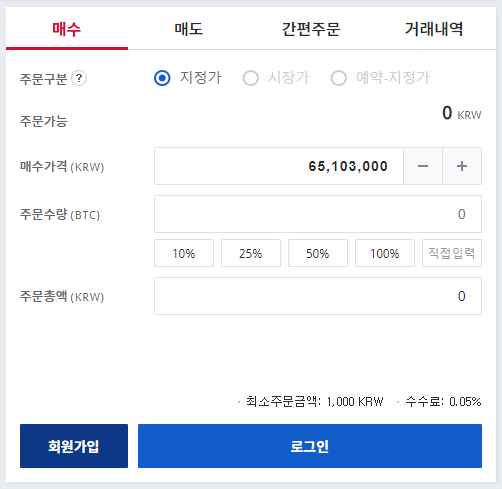Increase buy price with plus button
The width and height of the screenshot is (502, 489).
tap(462, 166)
